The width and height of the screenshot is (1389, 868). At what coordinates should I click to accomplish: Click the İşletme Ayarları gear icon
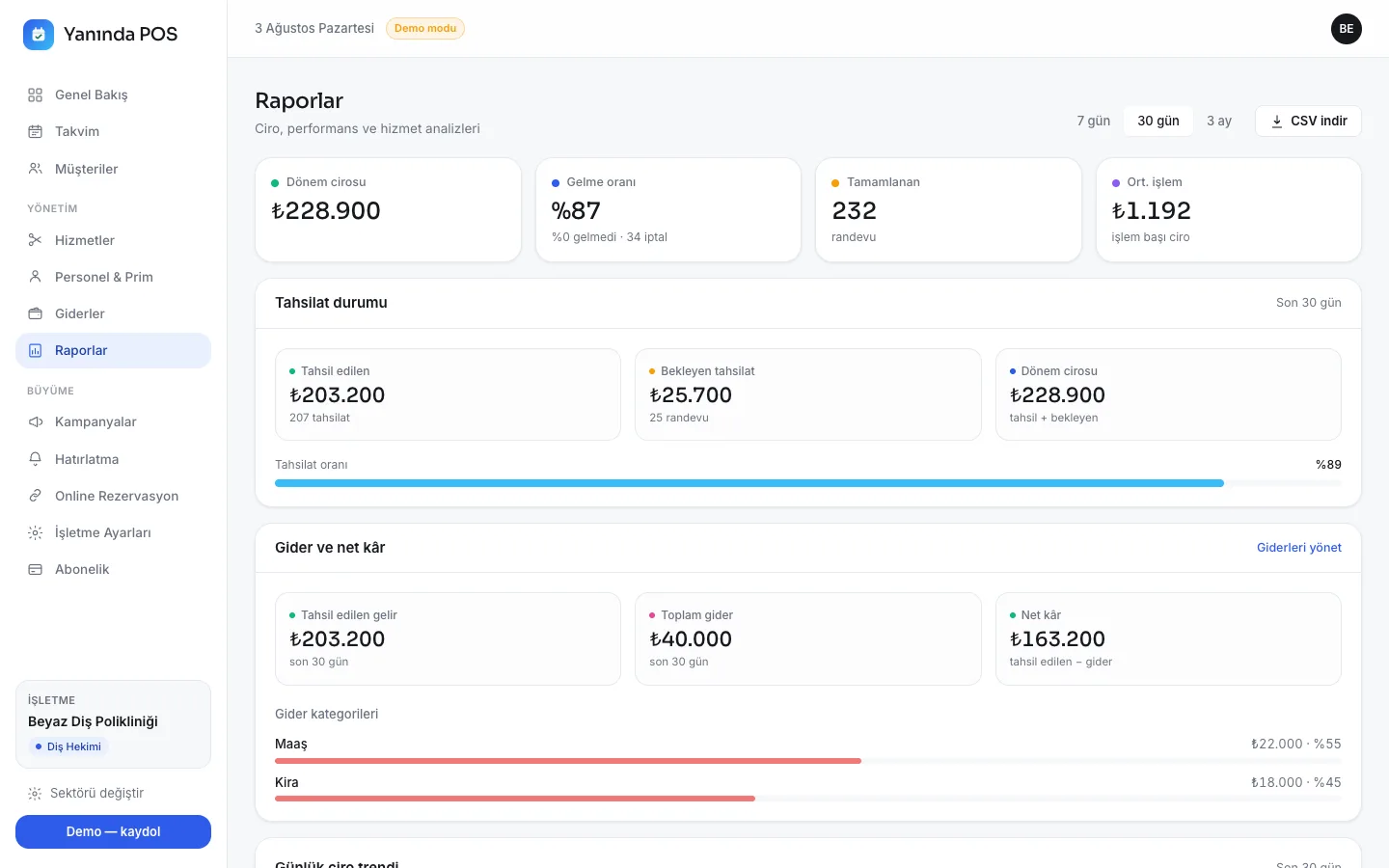pos(36,532)
